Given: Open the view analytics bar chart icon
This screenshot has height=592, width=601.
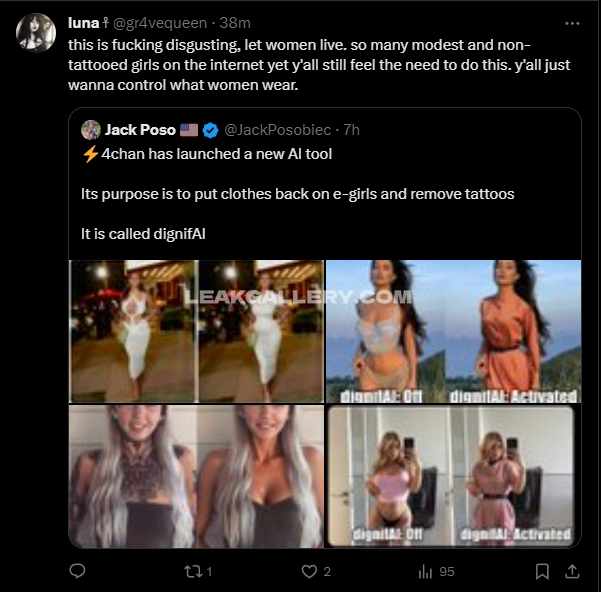Looking at the screenshot, I should [x=425, y=571].
